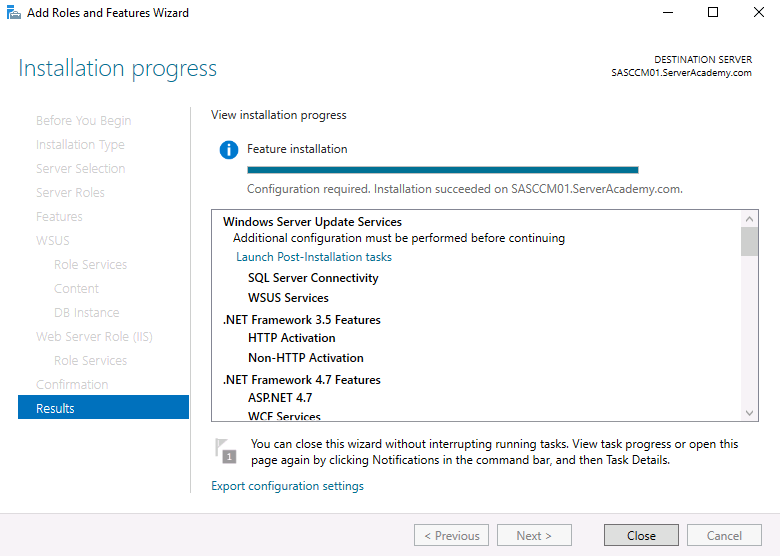Go to Server Roles step

tap(70, 192)
